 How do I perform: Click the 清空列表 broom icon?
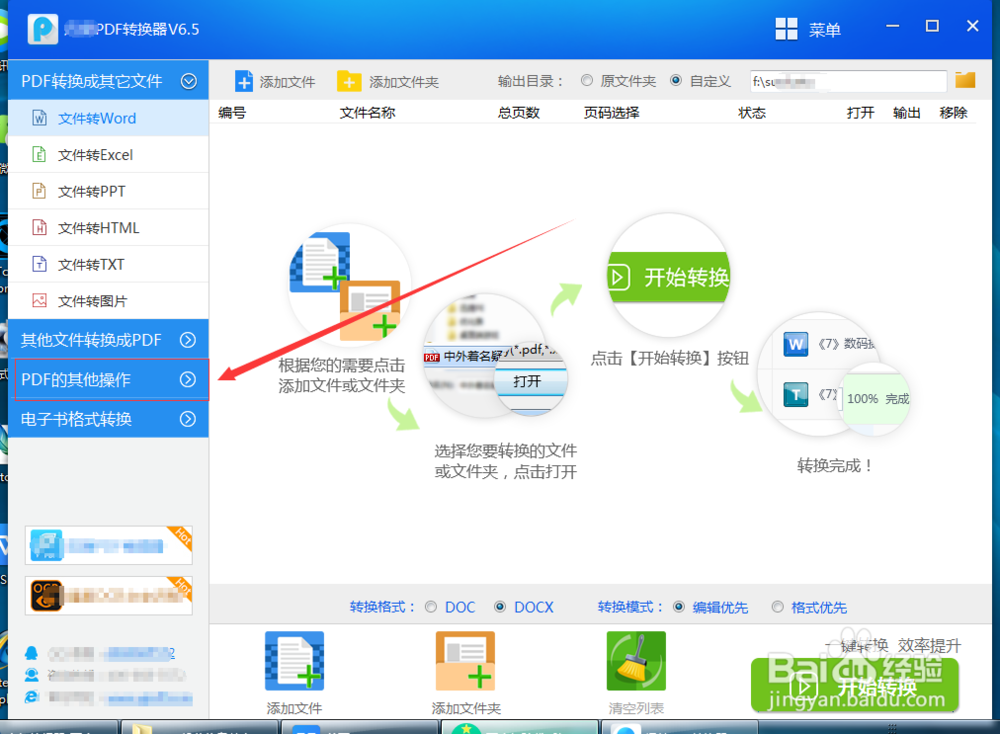(x=636, y=661)
